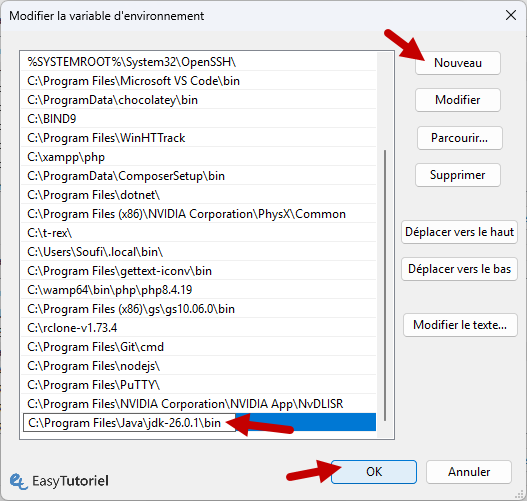Viewport: 527px width, 501px height.
Task: Select the Microsoft VS Code\bin path
Action: coord(199,81)
